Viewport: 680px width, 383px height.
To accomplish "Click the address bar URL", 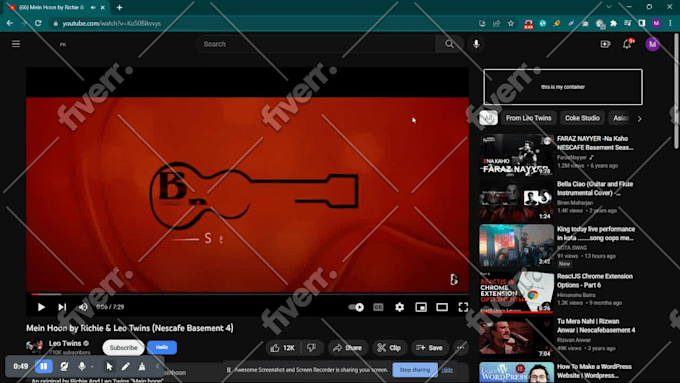I will click(111, 23).
